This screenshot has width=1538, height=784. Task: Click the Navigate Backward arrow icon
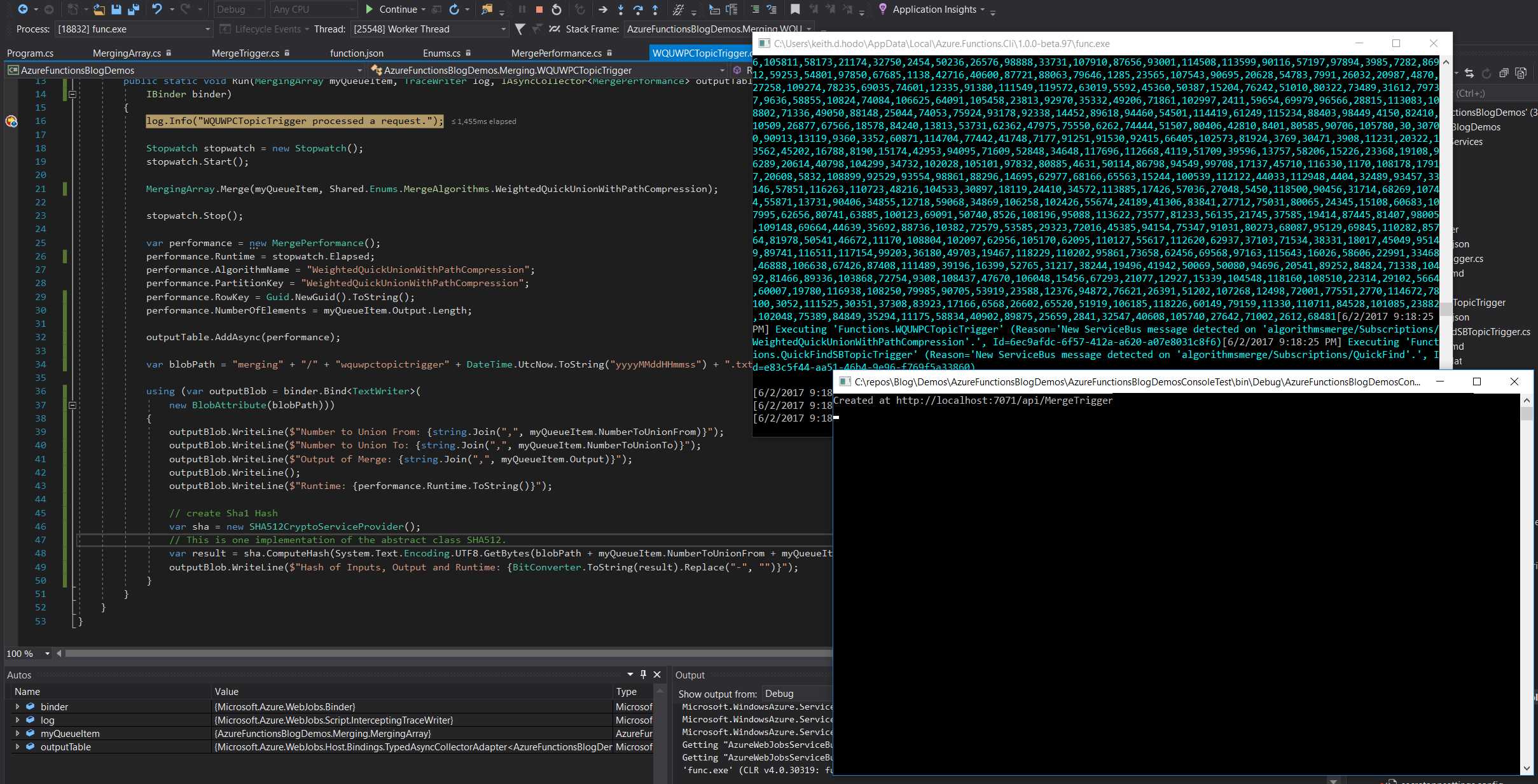pos(23,10)
